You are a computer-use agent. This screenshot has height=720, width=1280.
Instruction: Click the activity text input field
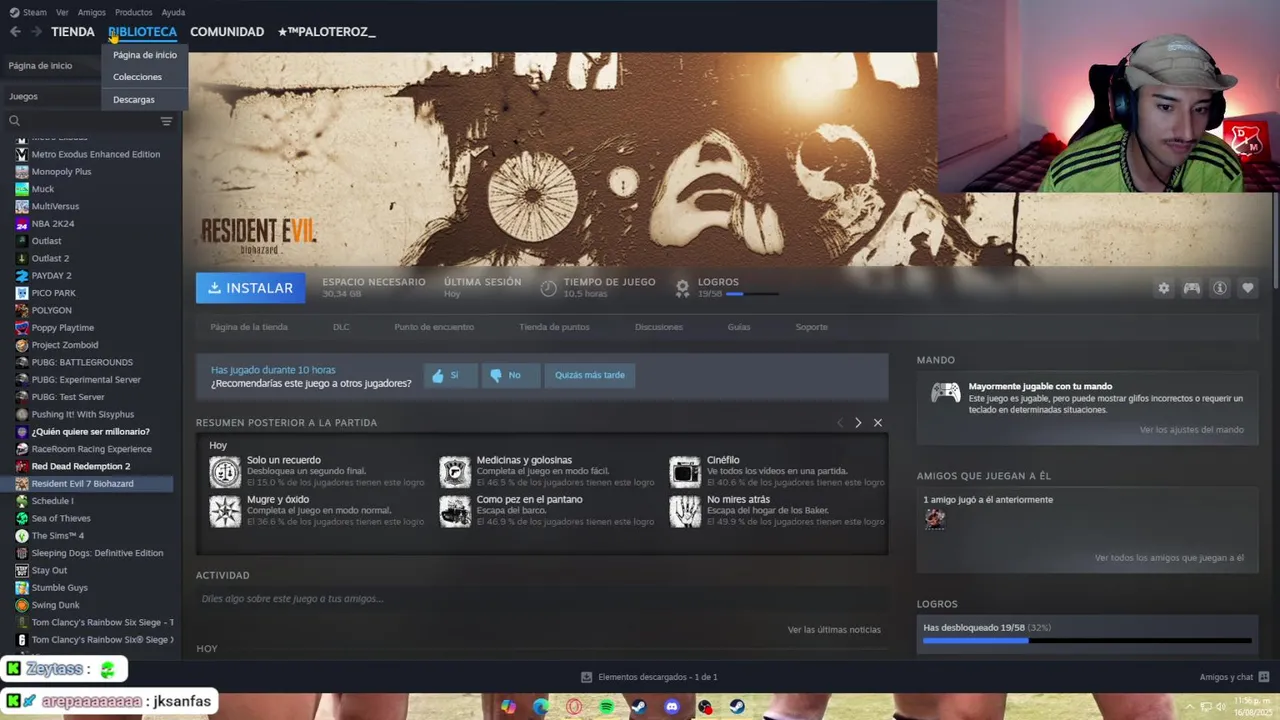[540, 599]
